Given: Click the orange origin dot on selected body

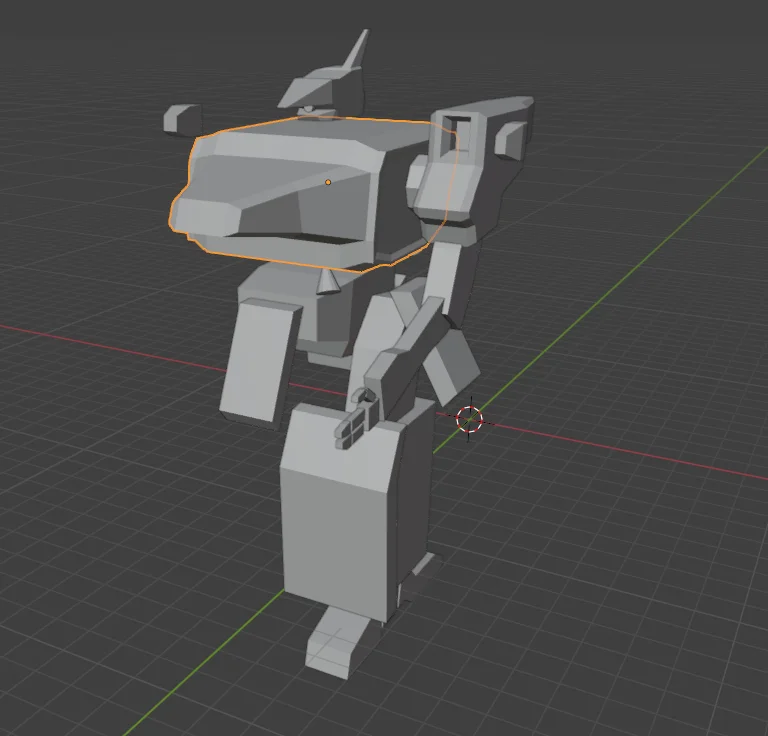Looking at the screenshot, I should pyautogui.click(x=328, y=182).
